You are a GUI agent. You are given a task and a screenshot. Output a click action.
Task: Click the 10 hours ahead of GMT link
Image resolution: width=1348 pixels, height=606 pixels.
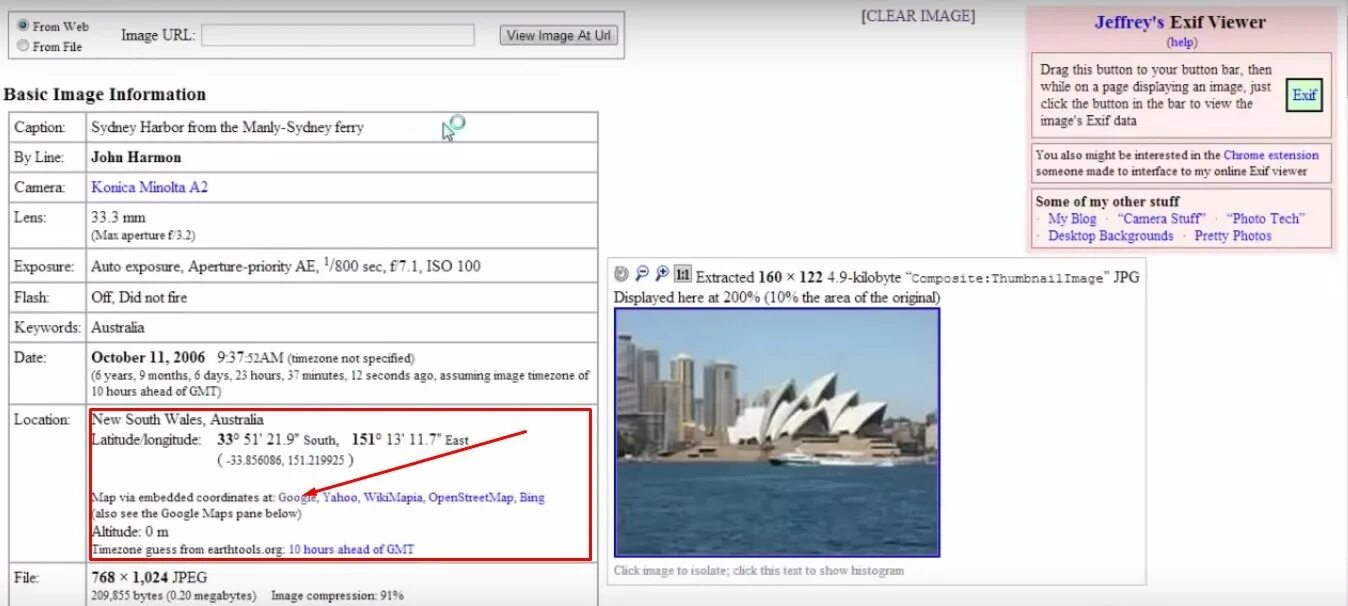pos(351,549)
